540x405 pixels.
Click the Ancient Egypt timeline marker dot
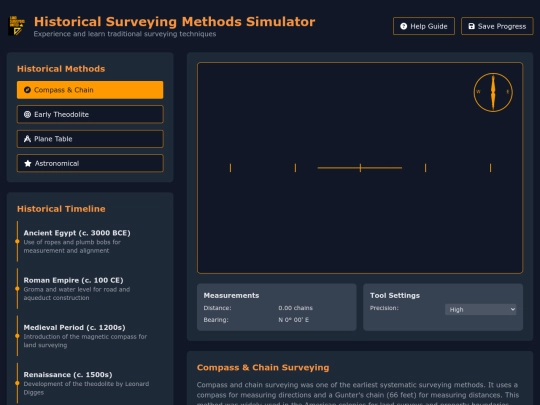click(x=17, y=241)
